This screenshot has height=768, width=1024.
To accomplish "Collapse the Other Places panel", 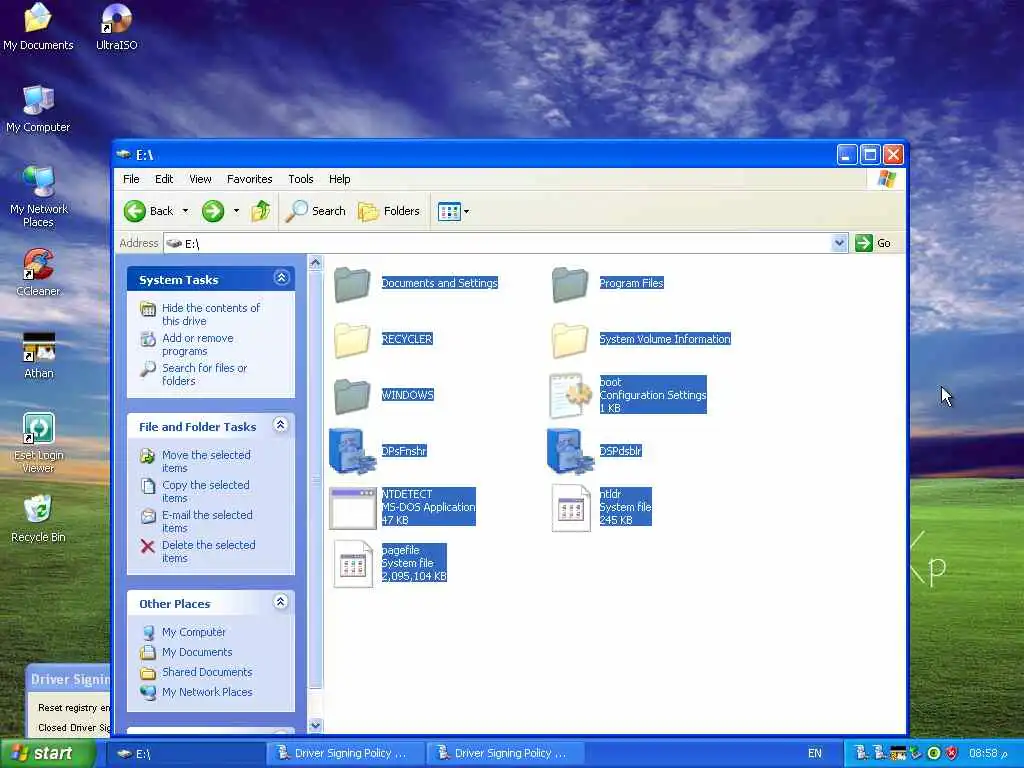I will 281,602.
